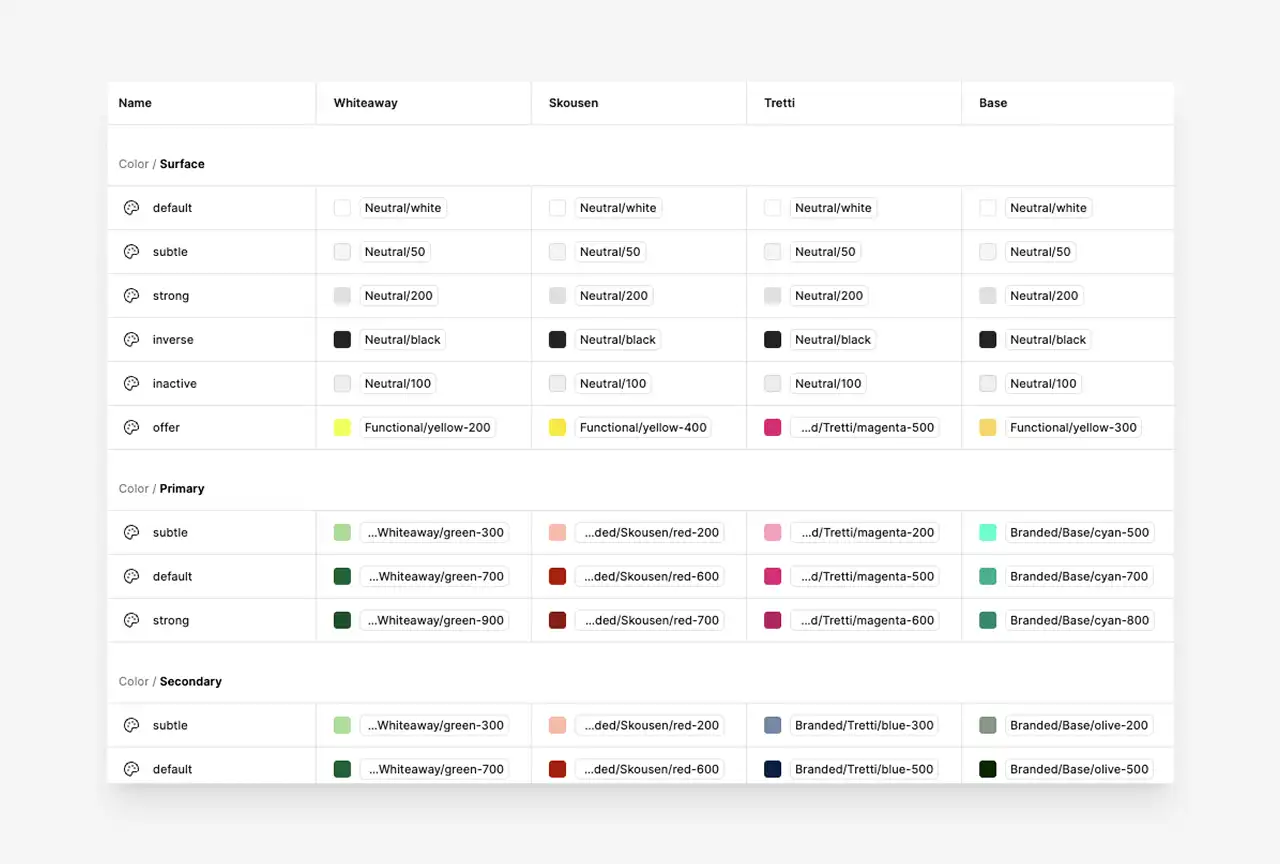Image resolution: width=1280 pixels, height=864 pixels.
Task: Open the Branded/Tretti/blue-500 token chip
Action: tap(864, 770)
